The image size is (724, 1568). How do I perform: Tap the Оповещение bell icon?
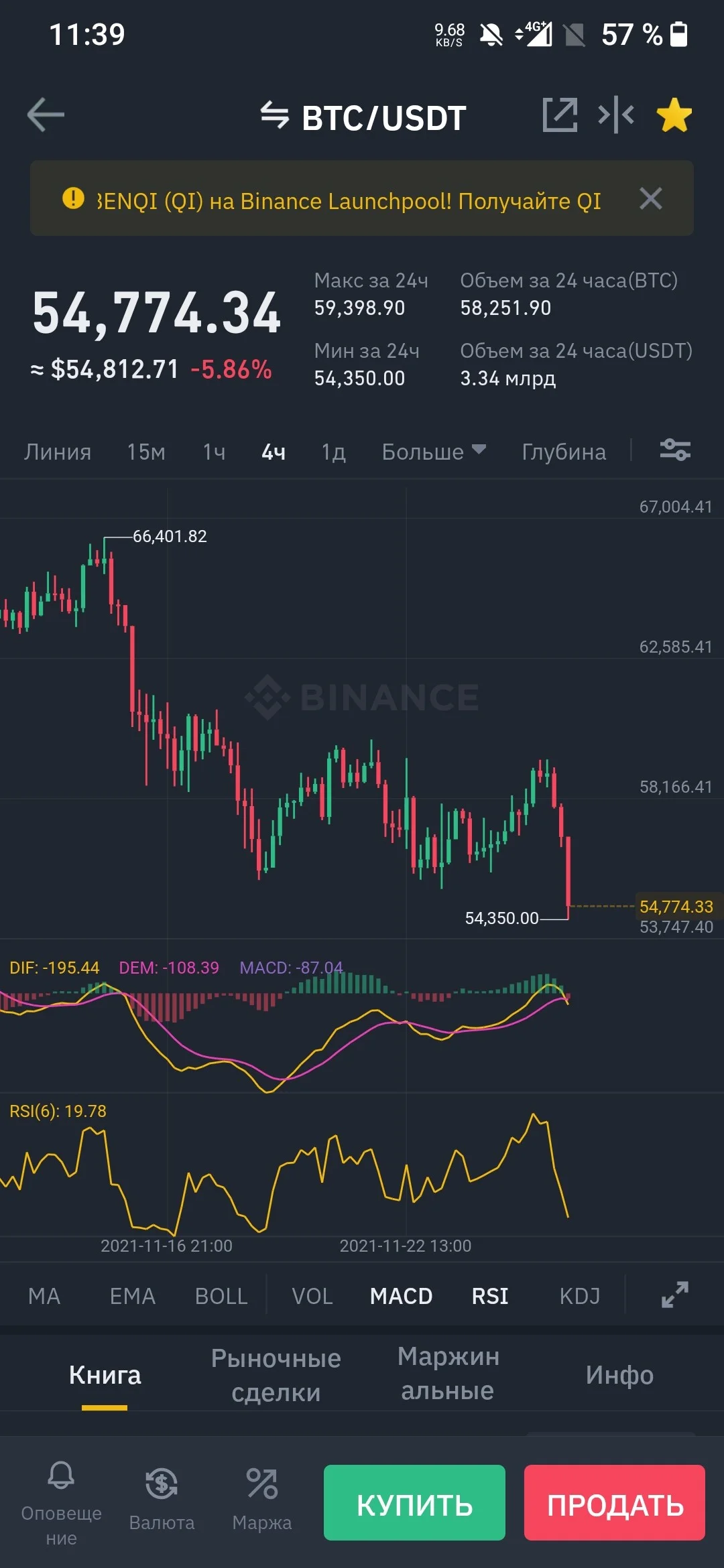(61, 1475)
